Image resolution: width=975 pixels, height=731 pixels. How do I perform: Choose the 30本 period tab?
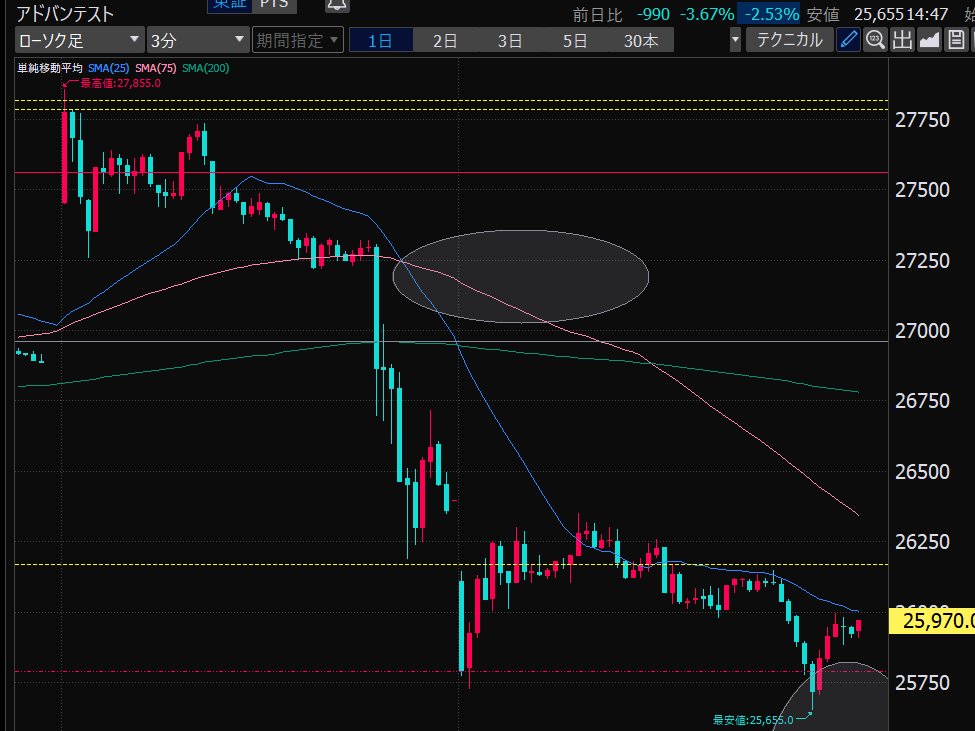(641, 41)
